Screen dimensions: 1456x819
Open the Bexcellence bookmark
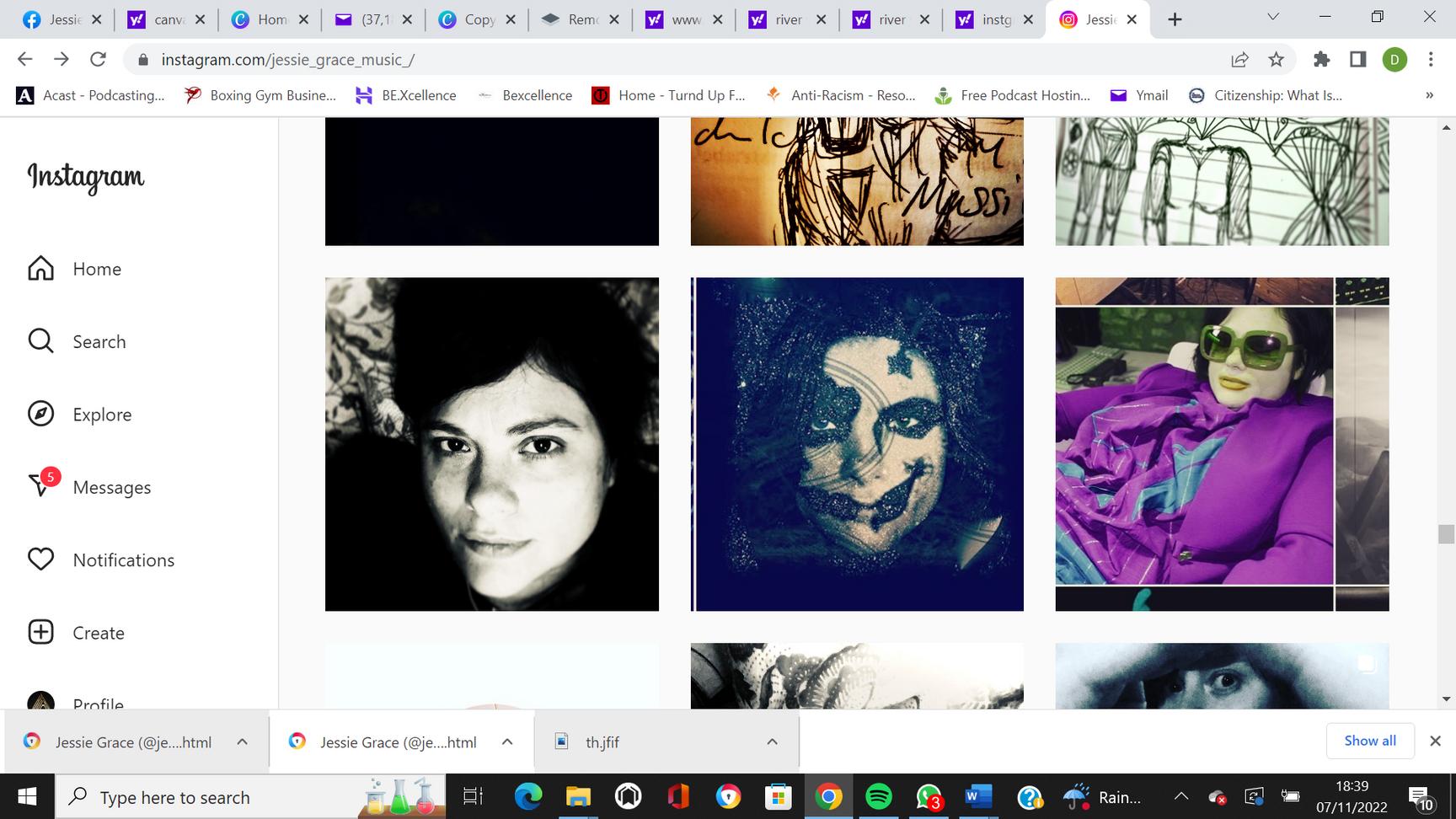coord(525,95)
